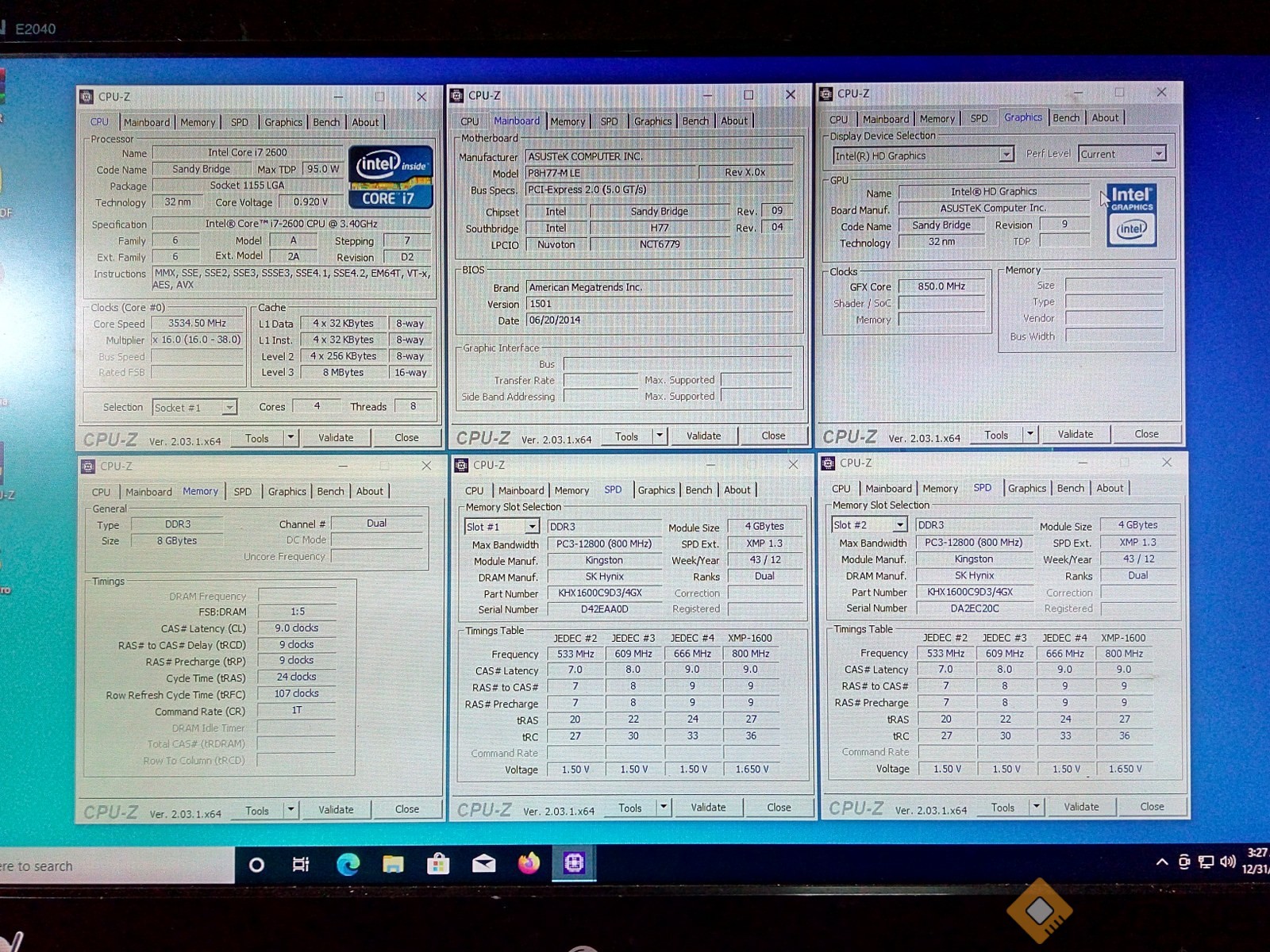Open Slot #1 memory slot dropdown

point(502,527)
